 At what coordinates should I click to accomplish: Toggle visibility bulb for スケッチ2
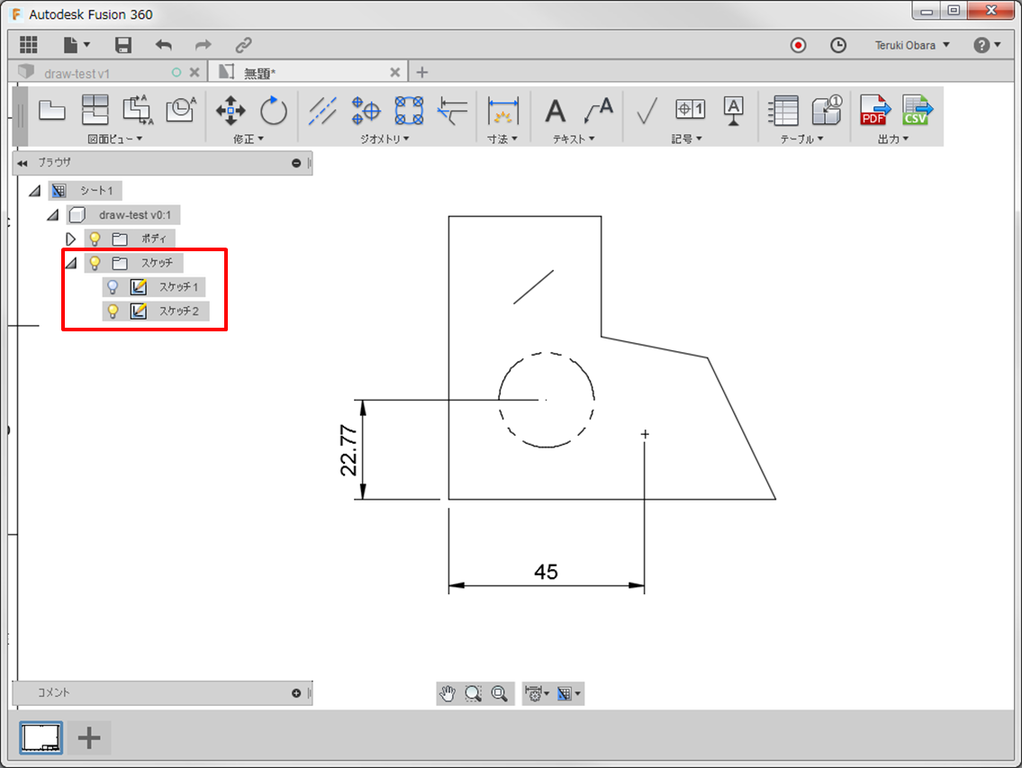(113, 311)
